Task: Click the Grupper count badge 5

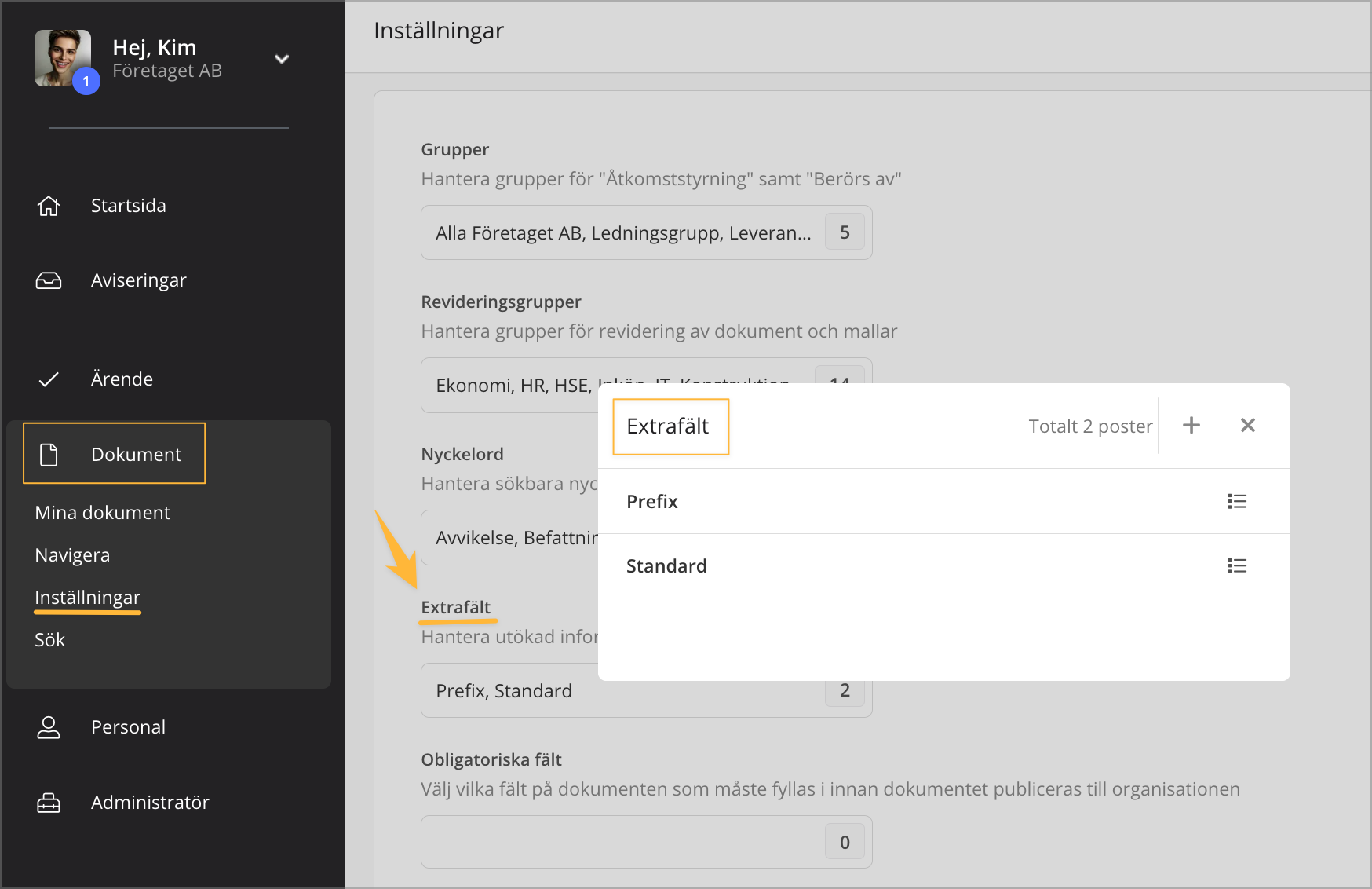Action: tap(845, 232)
